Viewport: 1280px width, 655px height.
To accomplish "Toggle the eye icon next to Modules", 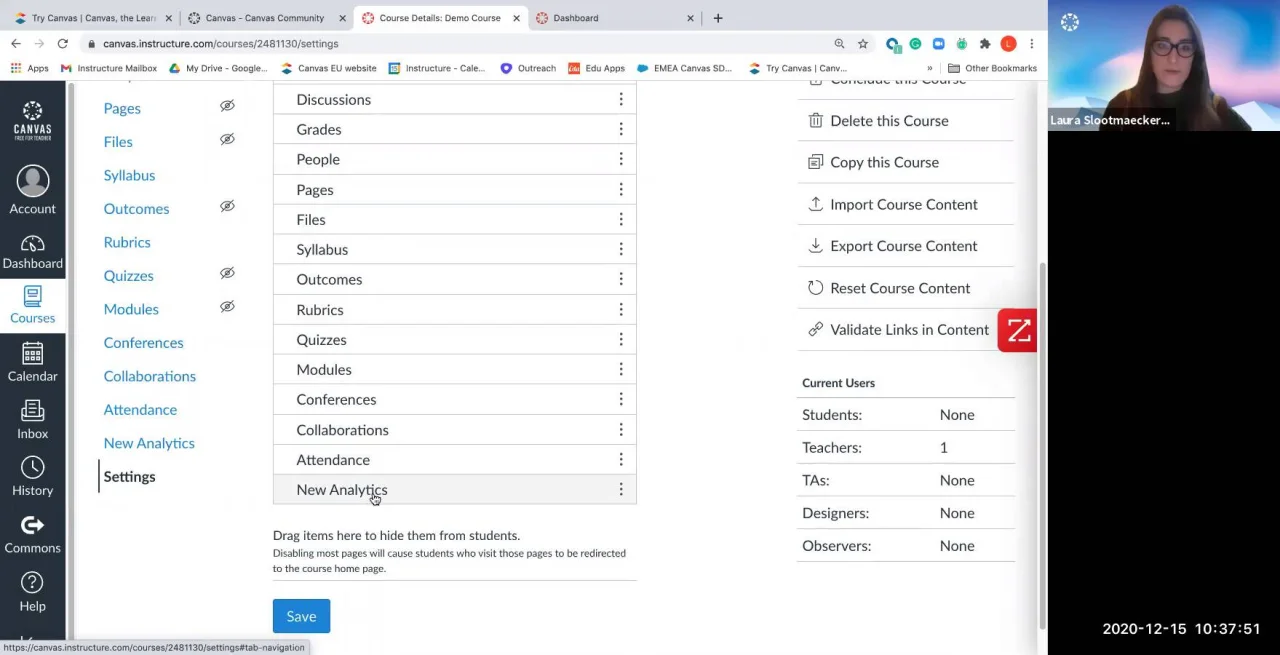I will pos(227,307).
